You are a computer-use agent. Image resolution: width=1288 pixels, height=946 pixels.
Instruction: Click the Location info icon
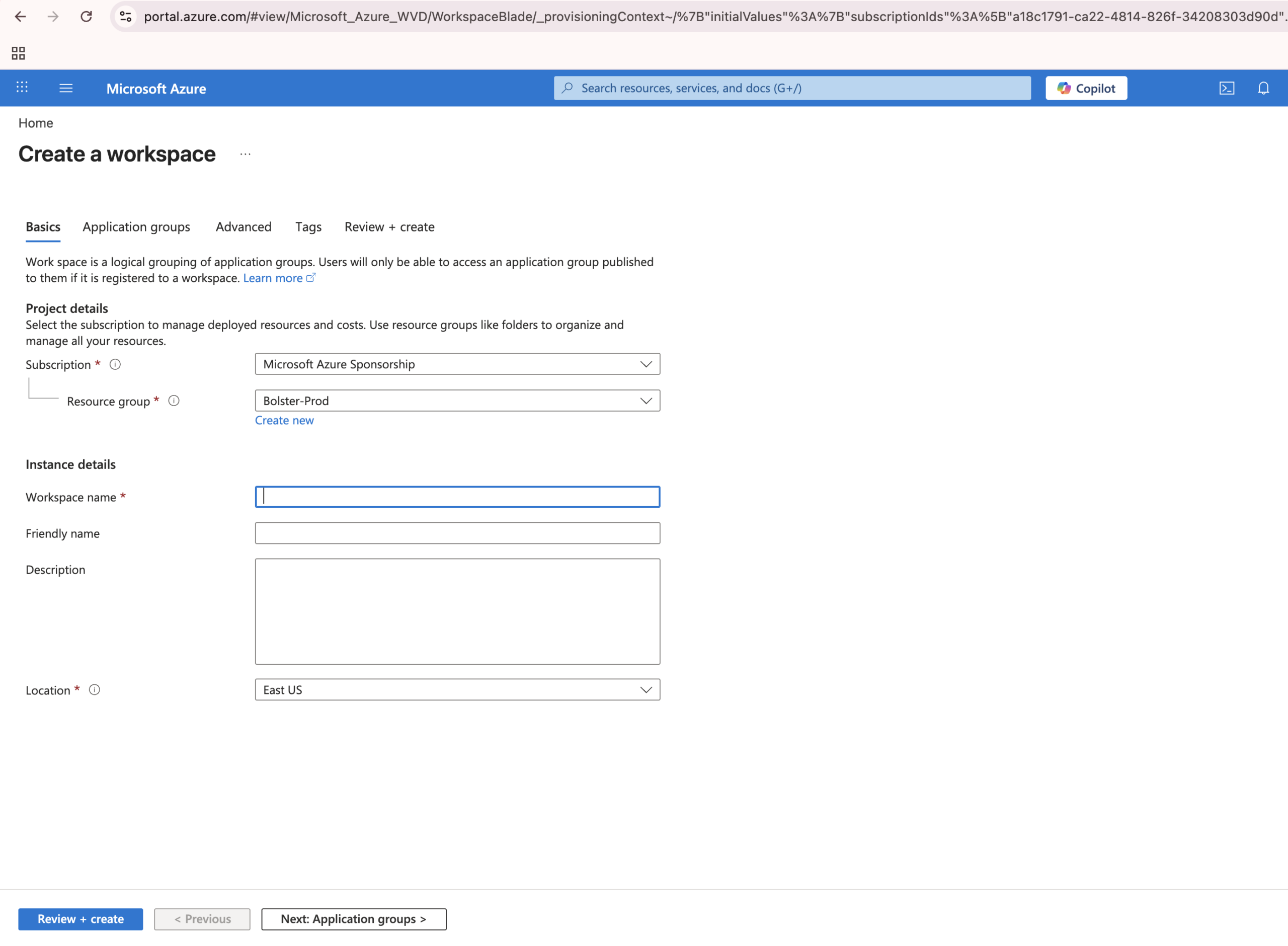point(95,689)
